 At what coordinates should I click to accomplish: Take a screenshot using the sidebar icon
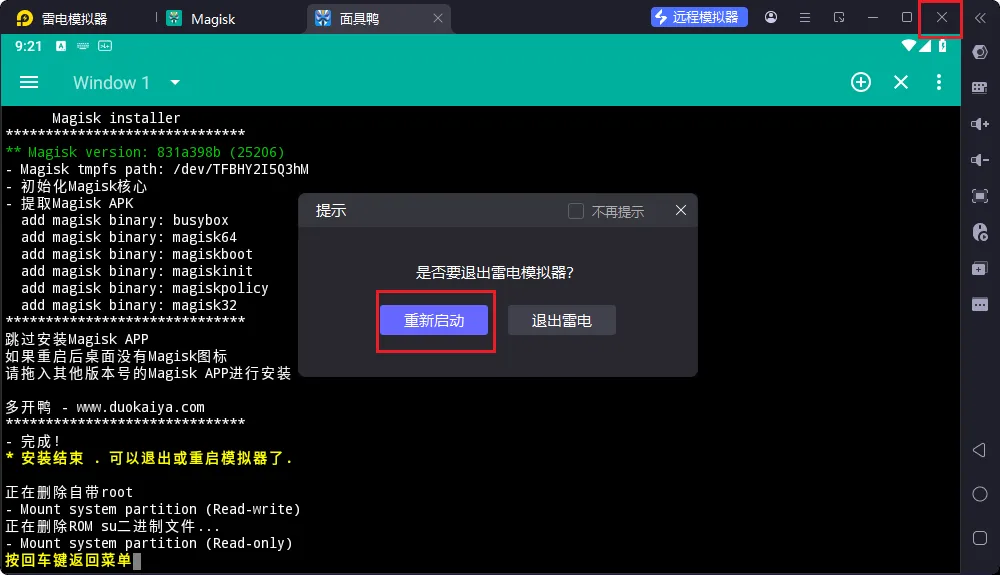pos(980,196)
